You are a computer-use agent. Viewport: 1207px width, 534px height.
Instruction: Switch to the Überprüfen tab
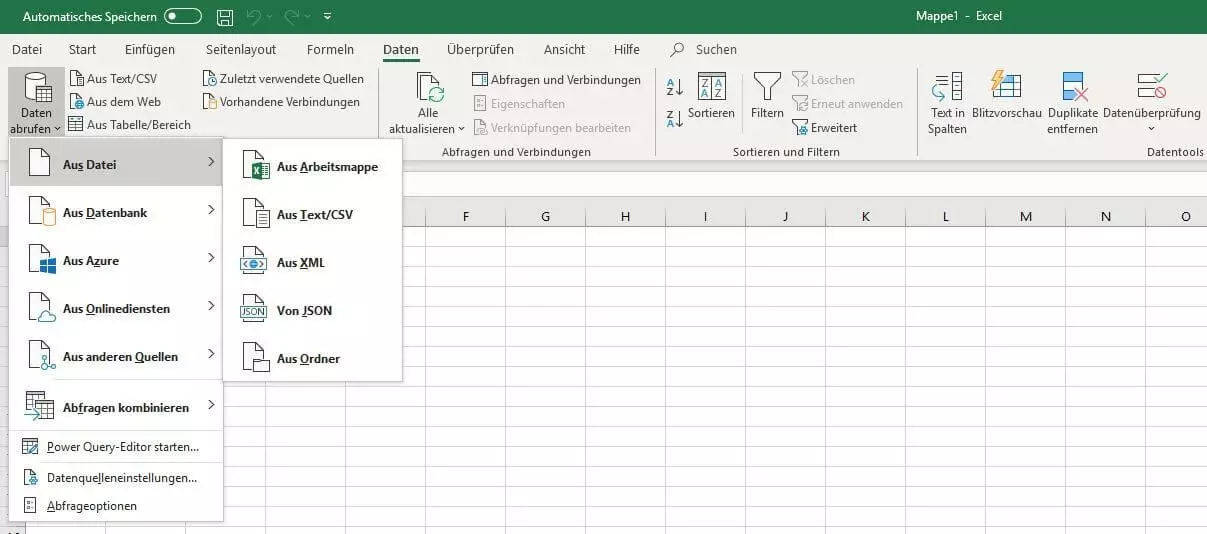point(480,49)
